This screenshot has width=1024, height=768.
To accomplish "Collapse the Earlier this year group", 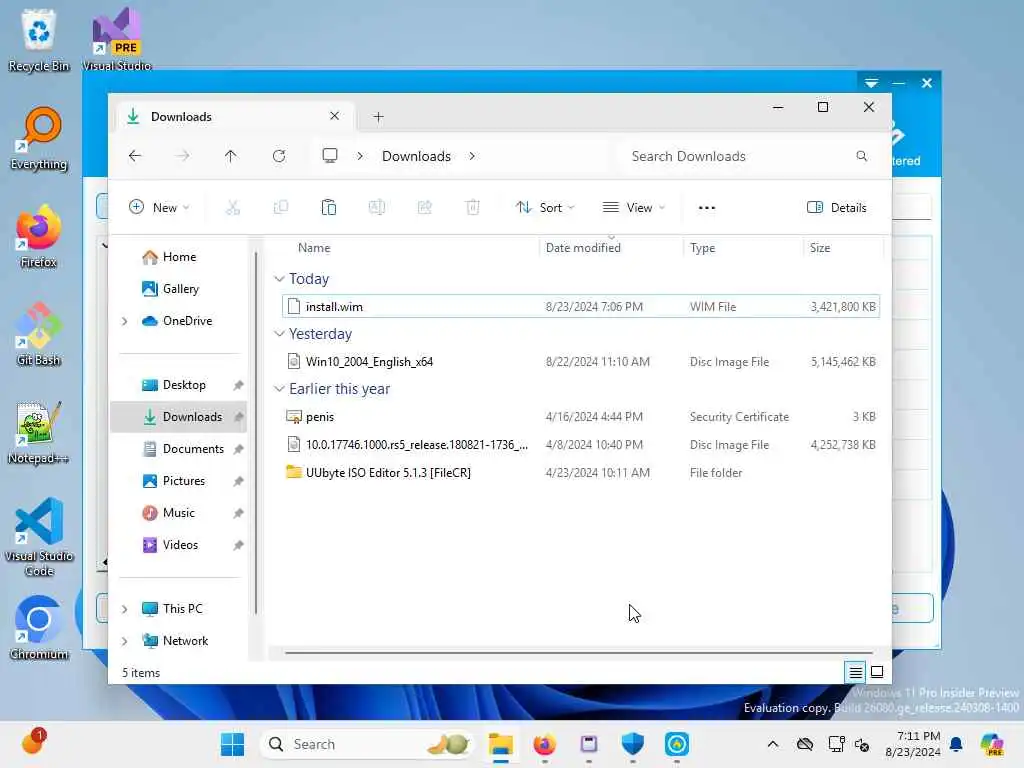I will pyautogui.click(x=280, y=389).
